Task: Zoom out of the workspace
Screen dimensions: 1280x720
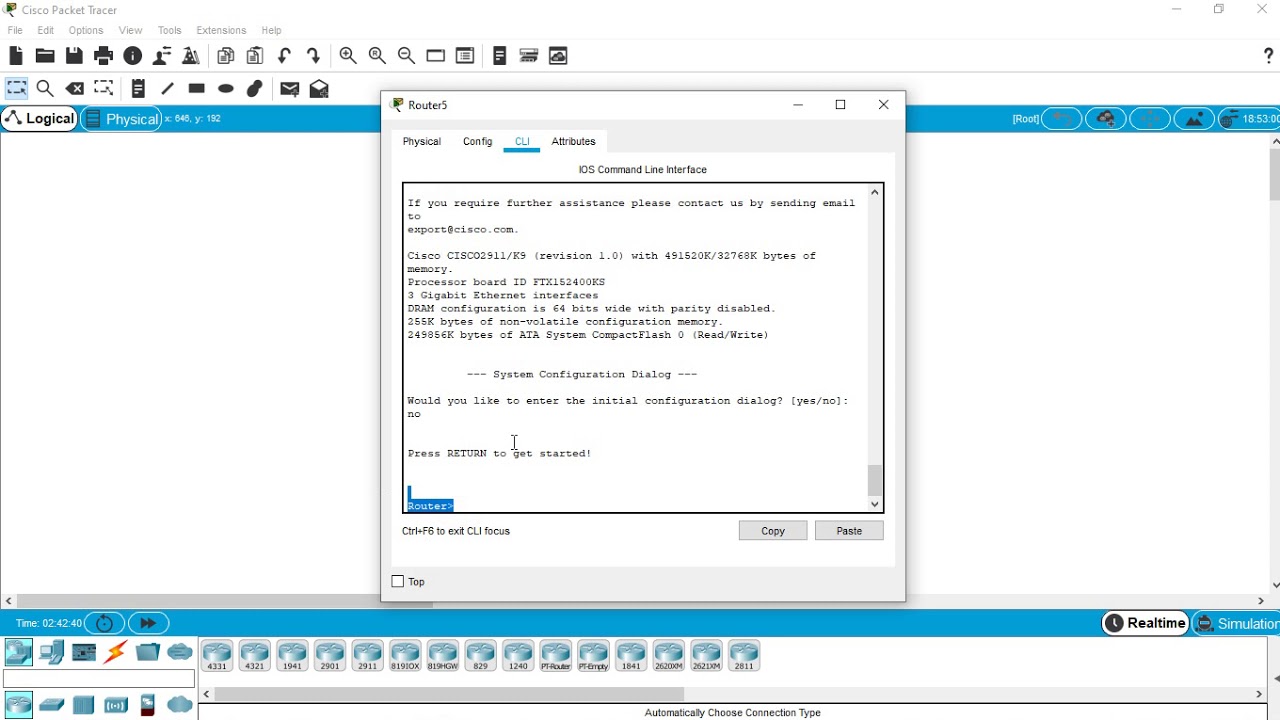Action: pyautogui.click(x=406, y=56)
